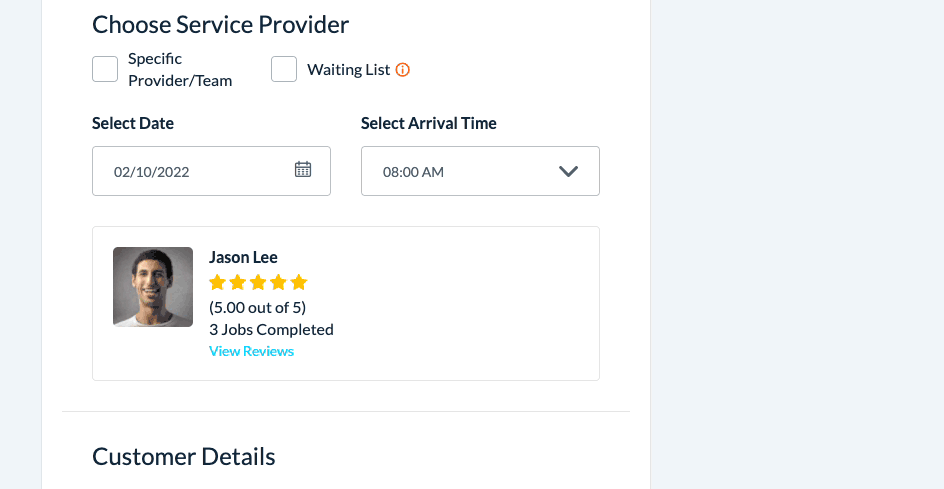The height and width of the screenshot is (489, 944).
Task: Enable the Waiting List checkbox
Action: 284,69
